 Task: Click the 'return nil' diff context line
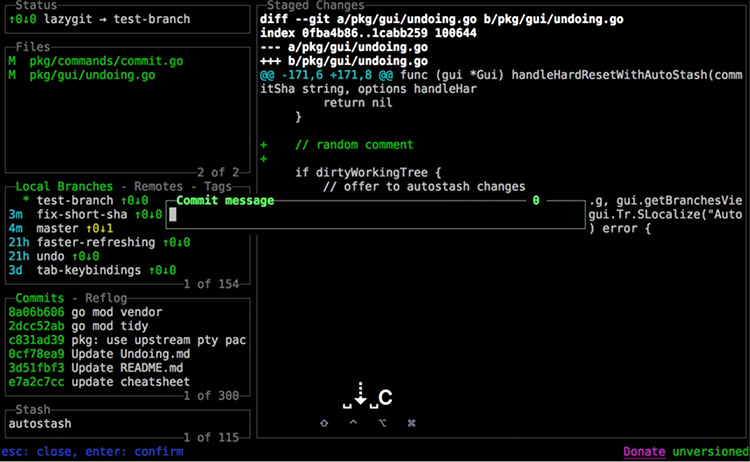tap(357, 103)
